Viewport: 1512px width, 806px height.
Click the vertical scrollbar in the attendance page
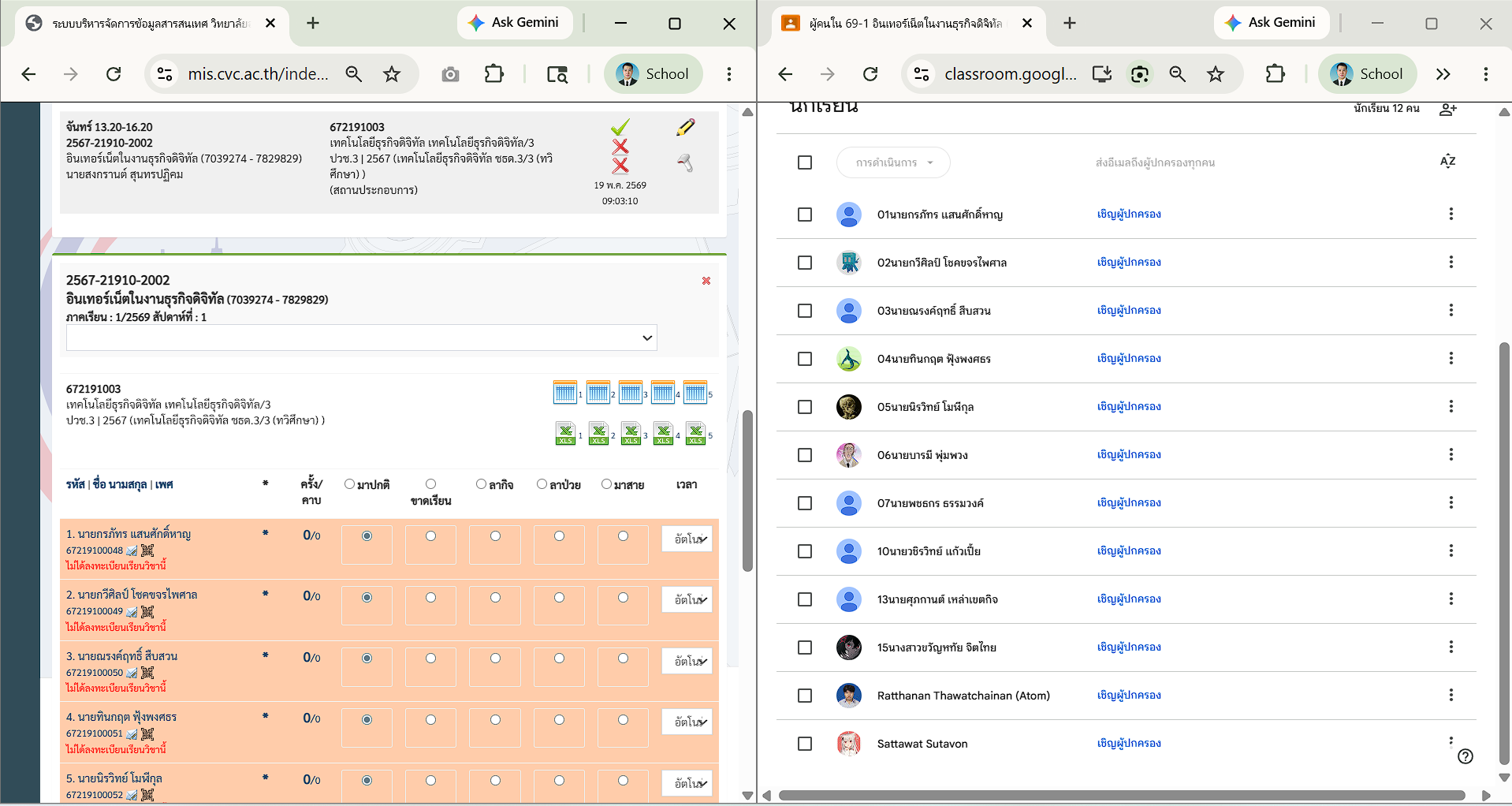(x=747, y=491)
